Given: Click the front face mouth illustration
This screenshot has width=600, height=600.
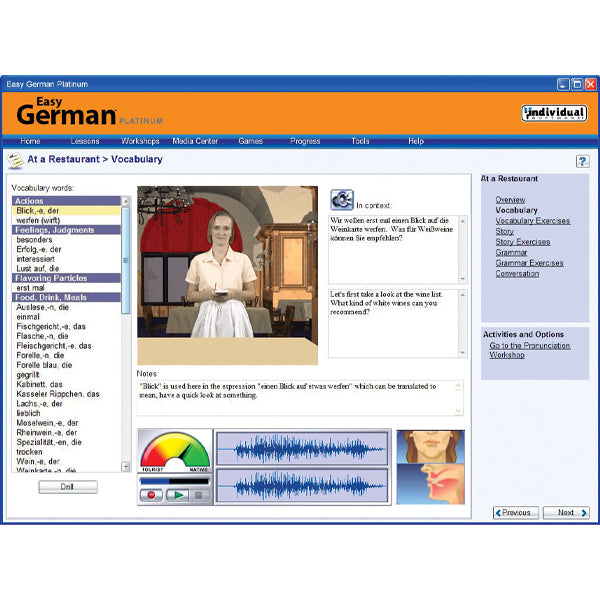Looking at the screenshot, I should [x=430, y=447].
